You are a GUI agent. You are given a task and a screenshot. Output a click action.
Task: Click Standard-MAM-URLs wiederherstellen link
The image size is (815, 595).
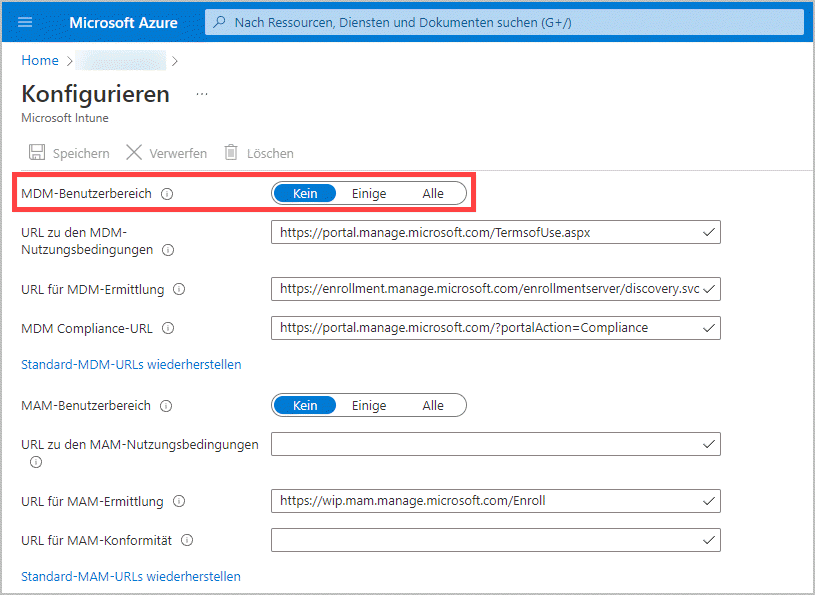click(130, 576)
